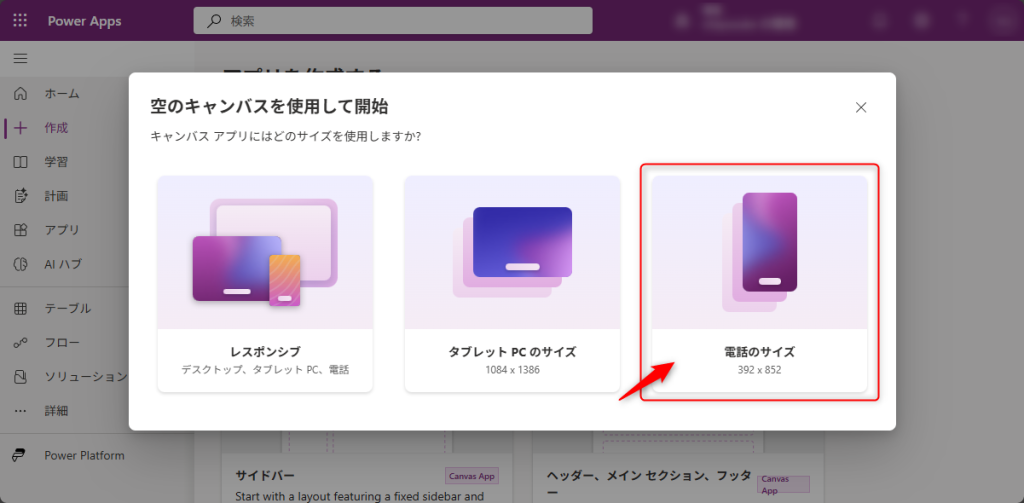Choose the レスポンシブ layout card
Viewport: 1024px width, 503px height.
pos(265,284)
